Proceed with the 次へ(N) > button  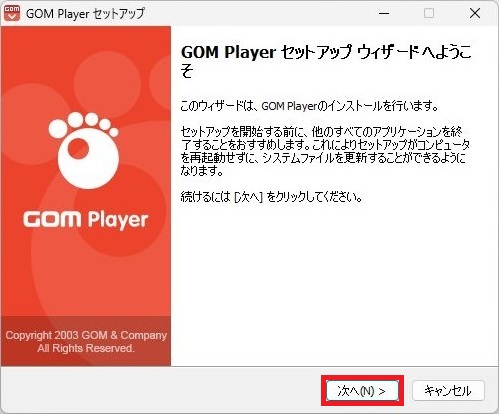click(x=362, y=391)
